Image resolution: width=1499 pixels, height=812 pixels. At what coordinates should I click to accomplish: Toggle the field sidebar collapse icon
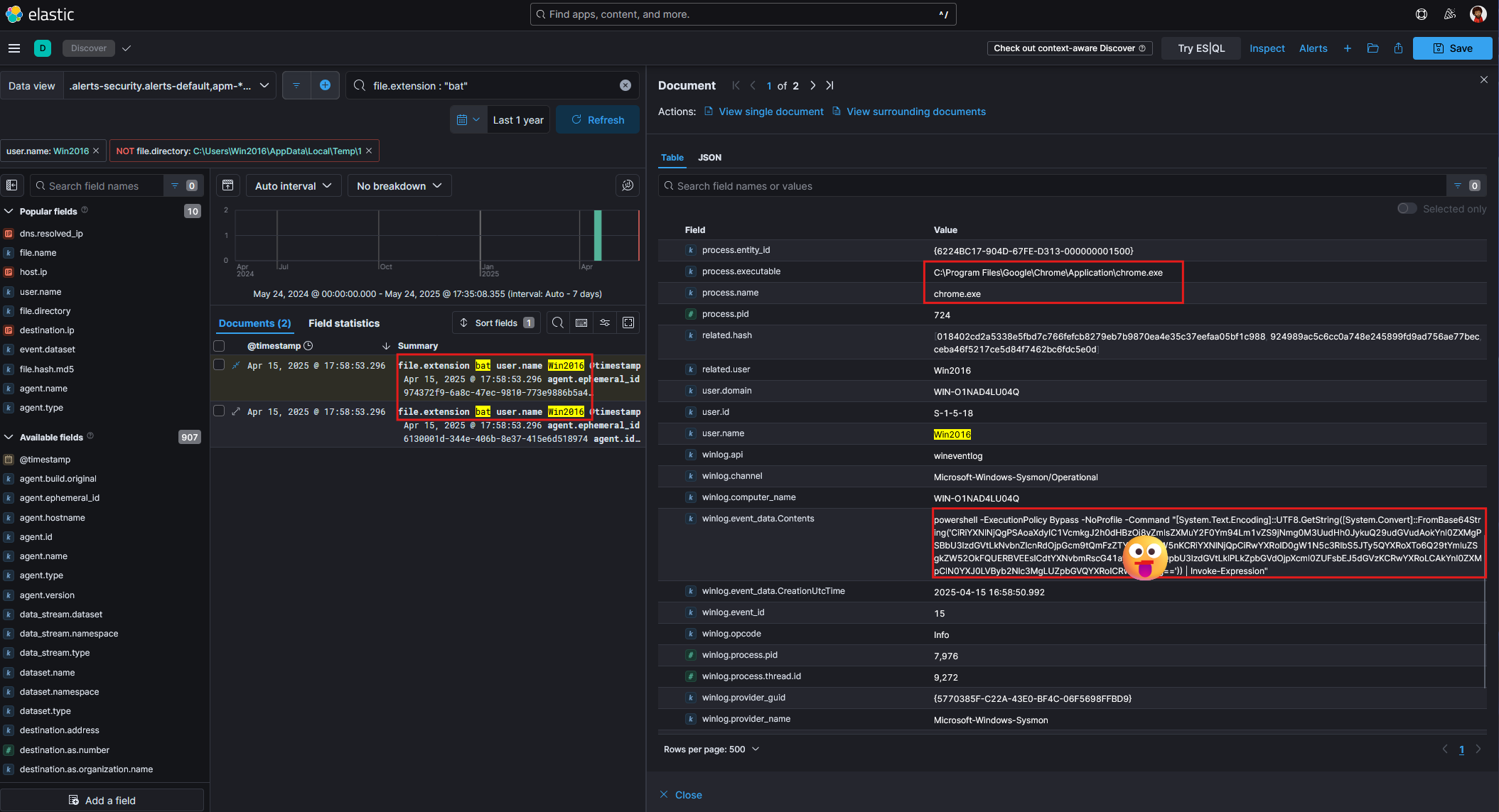click(12, 185)
